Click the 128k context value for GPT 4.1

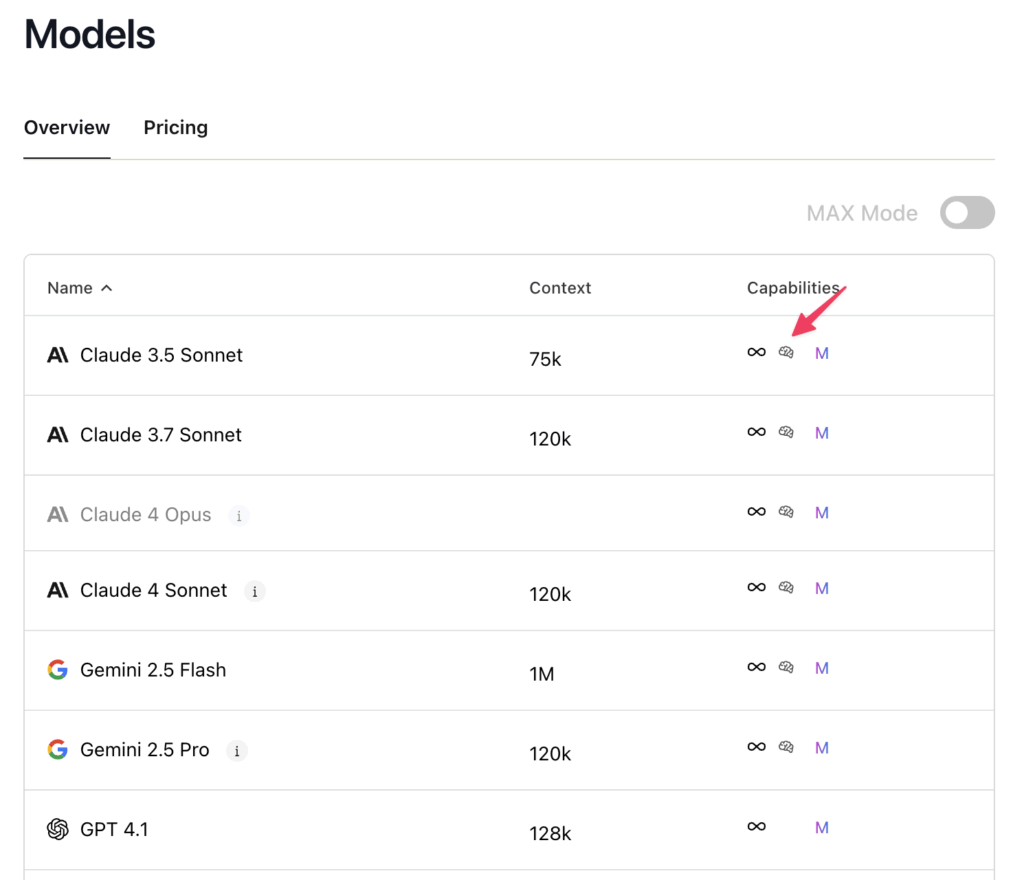tap(550, 833)
